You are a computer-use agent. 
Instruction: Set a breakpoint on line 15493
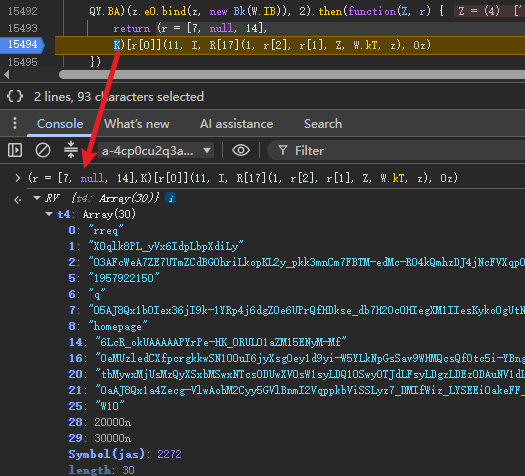(x=22, y=28)
